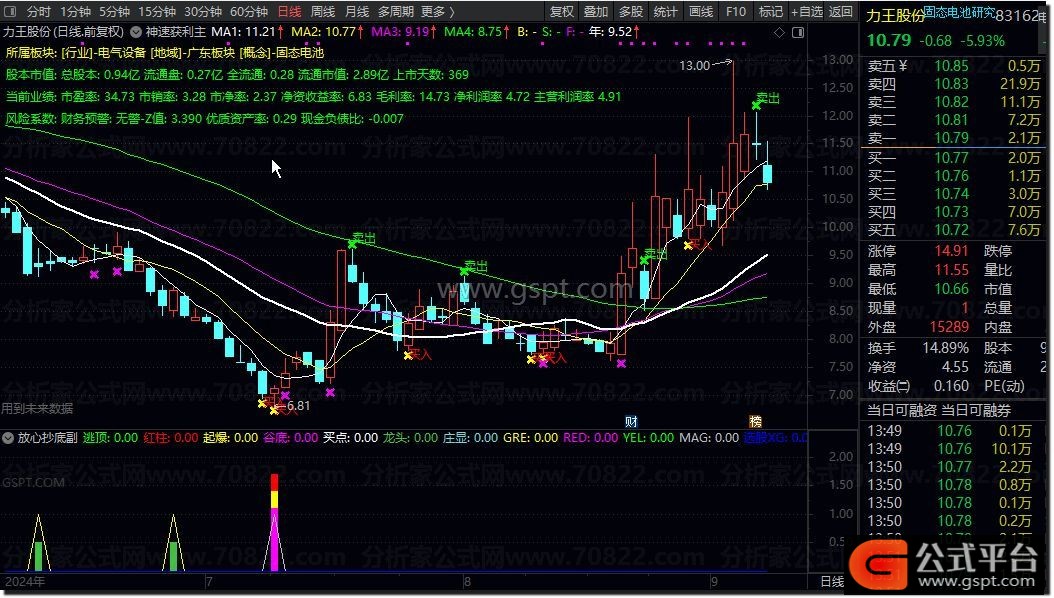Click the 外盘 value 15289
1054x598 pixels.
(949, 327)
